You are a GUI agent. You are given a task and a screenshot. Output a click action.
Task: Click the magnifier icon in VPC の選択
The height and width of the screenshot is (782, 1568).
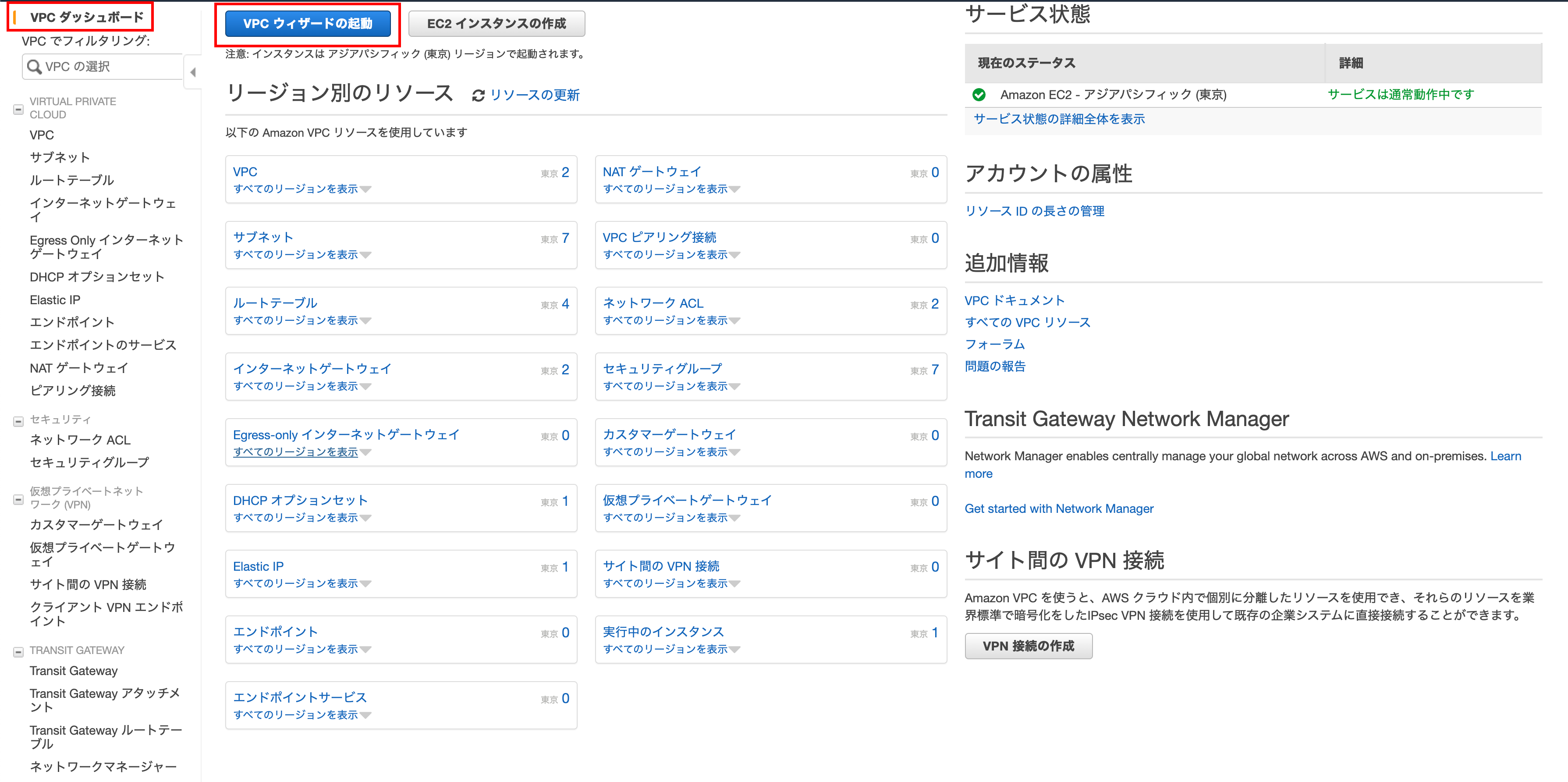point(35,67)
